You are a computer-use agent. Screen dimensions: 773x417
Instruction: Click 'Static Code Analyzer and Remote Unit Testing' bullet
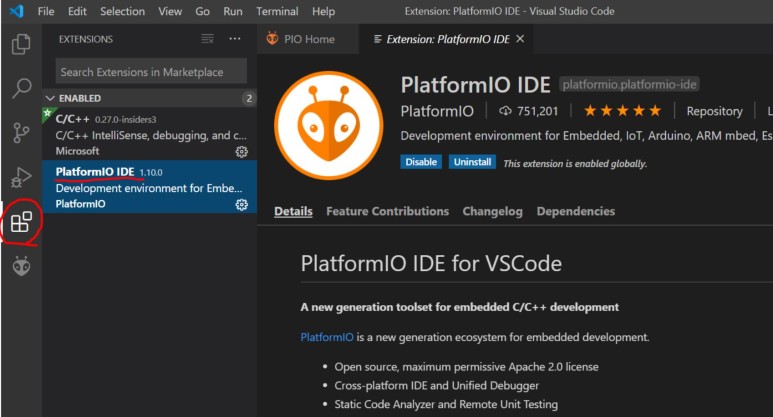point(446,404)
